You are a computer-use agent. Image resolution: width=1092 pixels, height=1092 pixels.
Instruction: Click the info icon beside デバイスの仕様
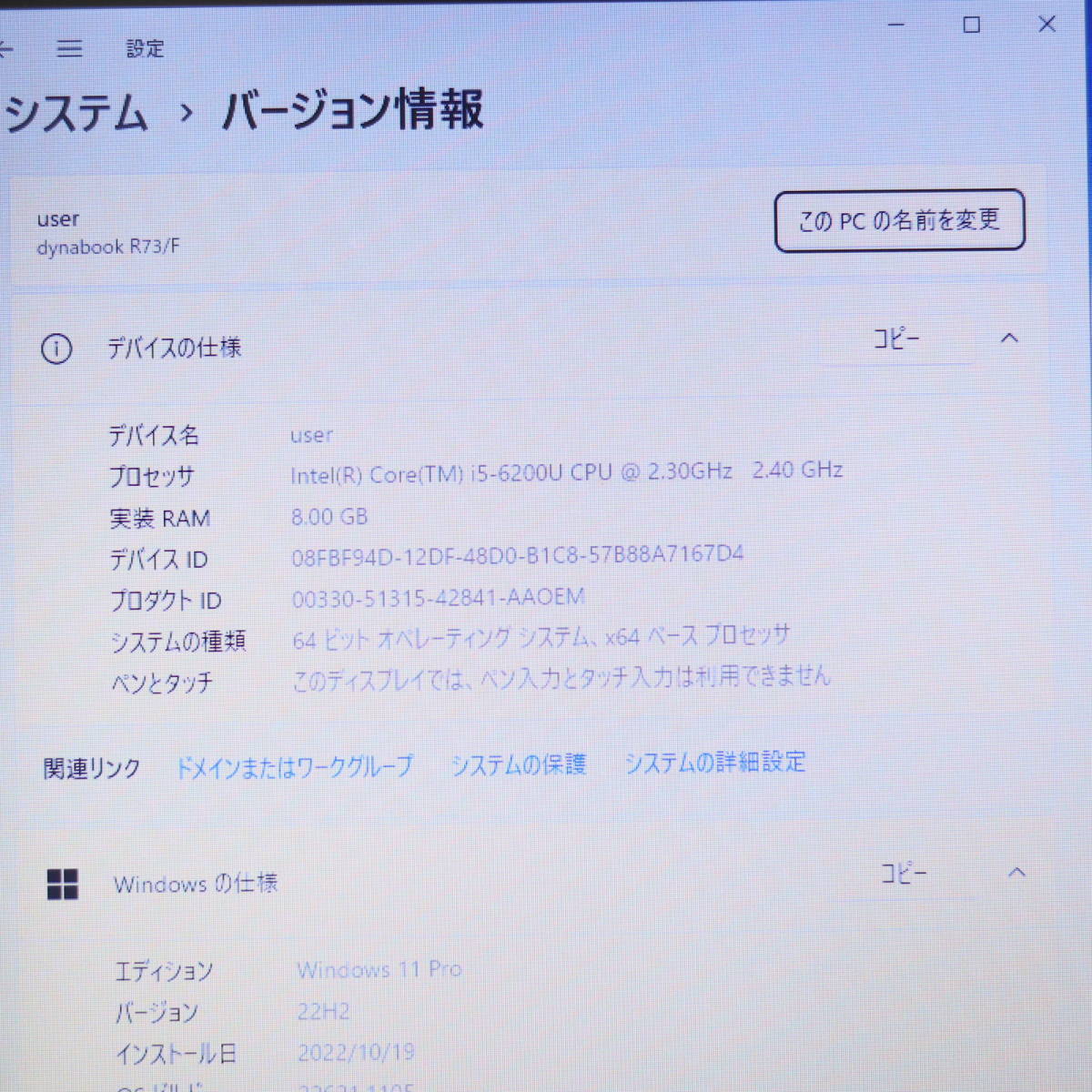click(x=56, y=349)
